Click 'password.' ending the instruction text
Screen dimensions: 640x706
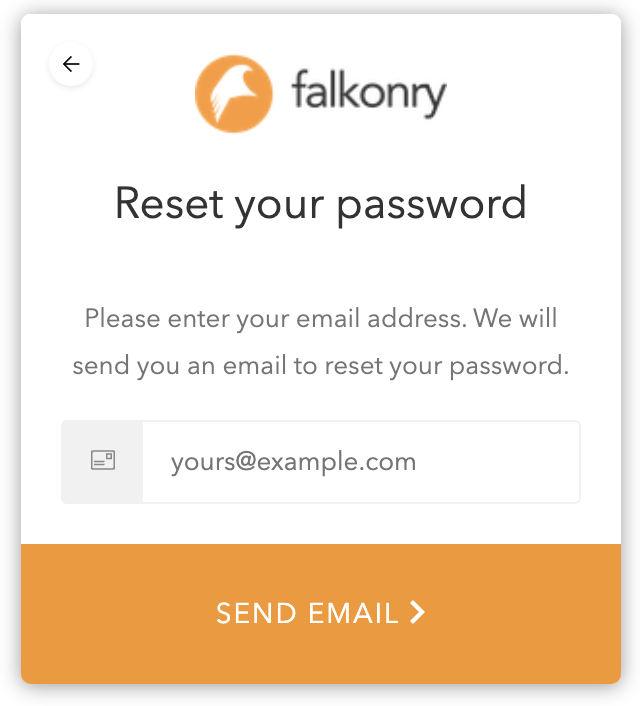pos(509,366)
